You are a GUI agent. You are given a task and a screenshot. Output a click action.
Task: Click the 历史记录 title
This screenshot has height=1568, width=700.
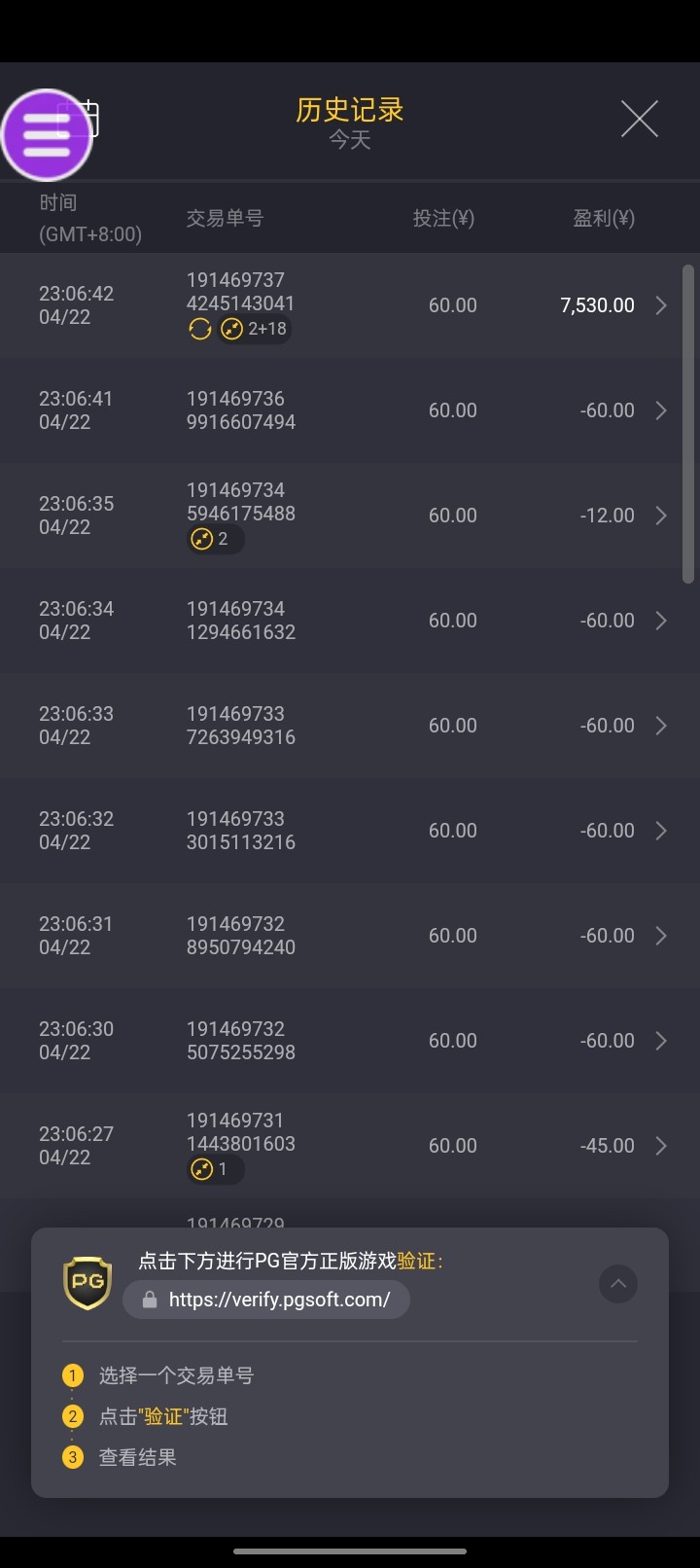(349, 110)
